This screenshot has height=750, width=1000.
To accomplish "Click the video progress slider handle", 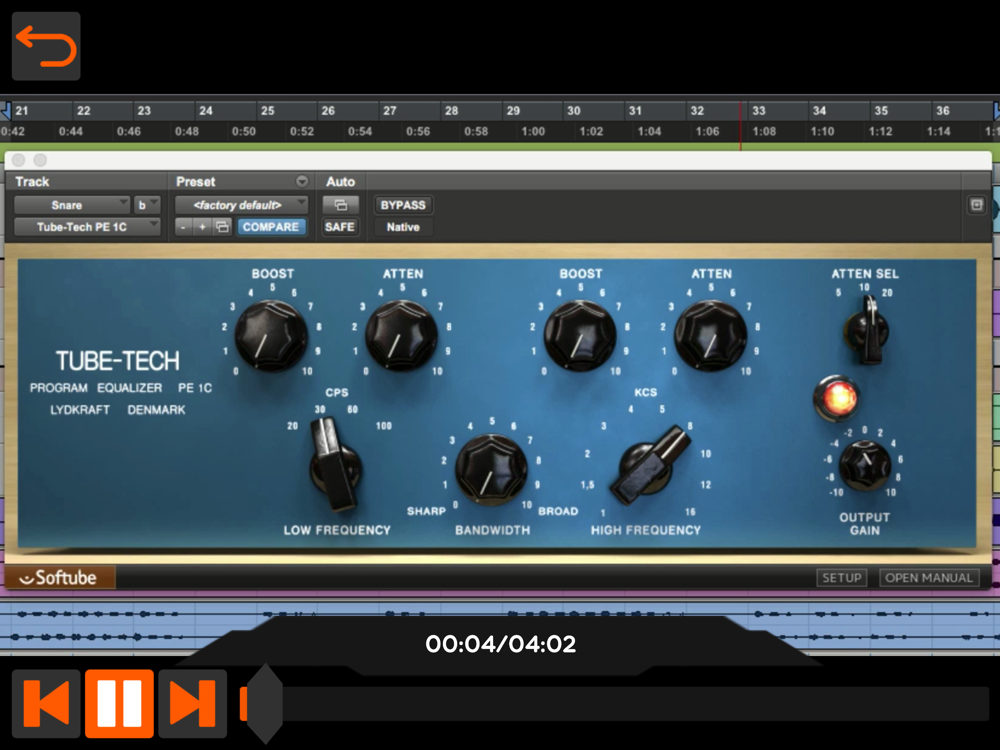I will tap(264, 703).
